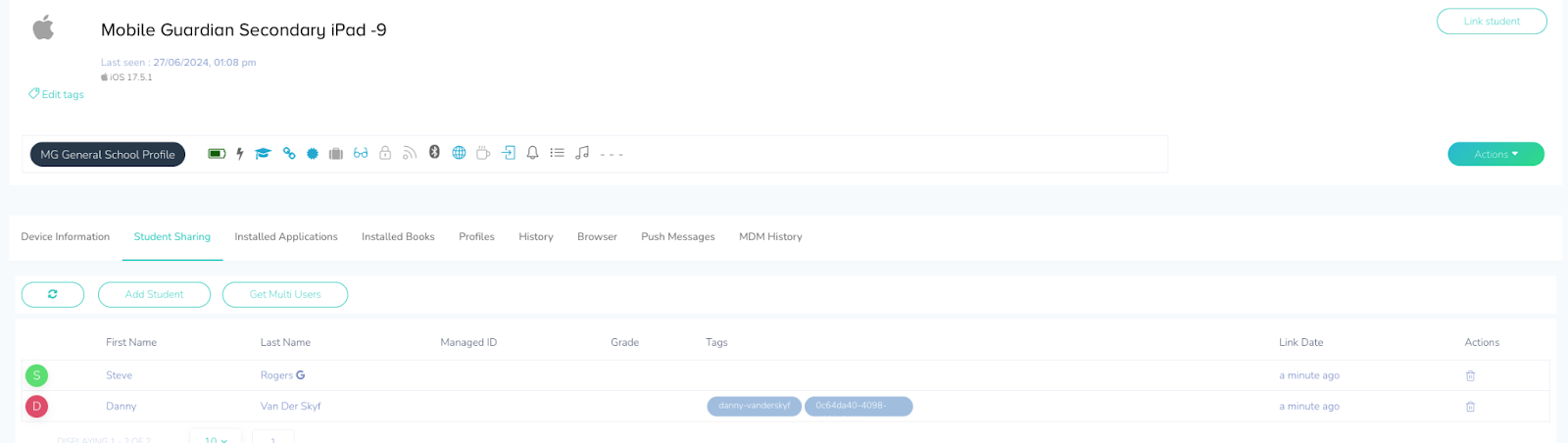Image resolution: width=1568 pixels, height=443 pixels.
Task: Click the danny-vanderskyf tag chip
Action: point(754,406)
